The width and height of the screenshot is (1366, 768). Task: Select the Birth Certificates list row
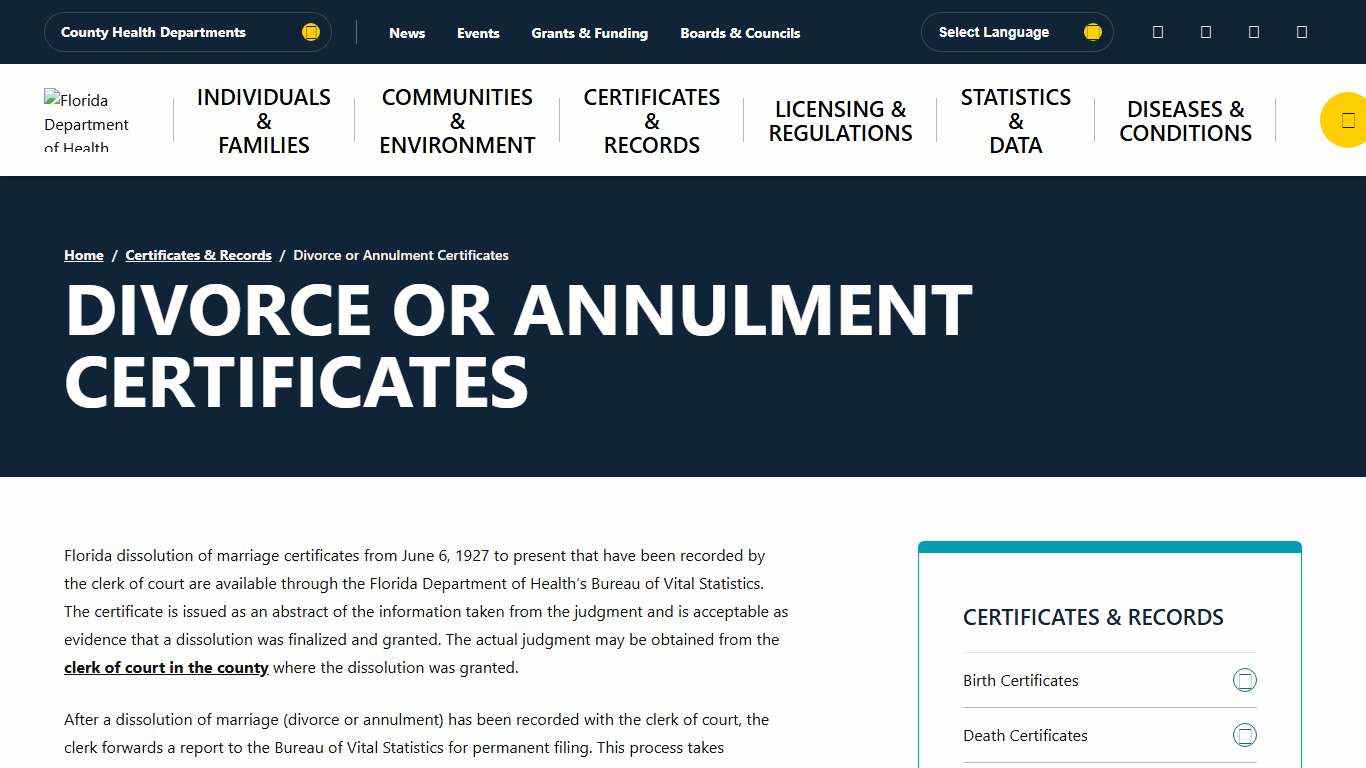(1020, 680)
